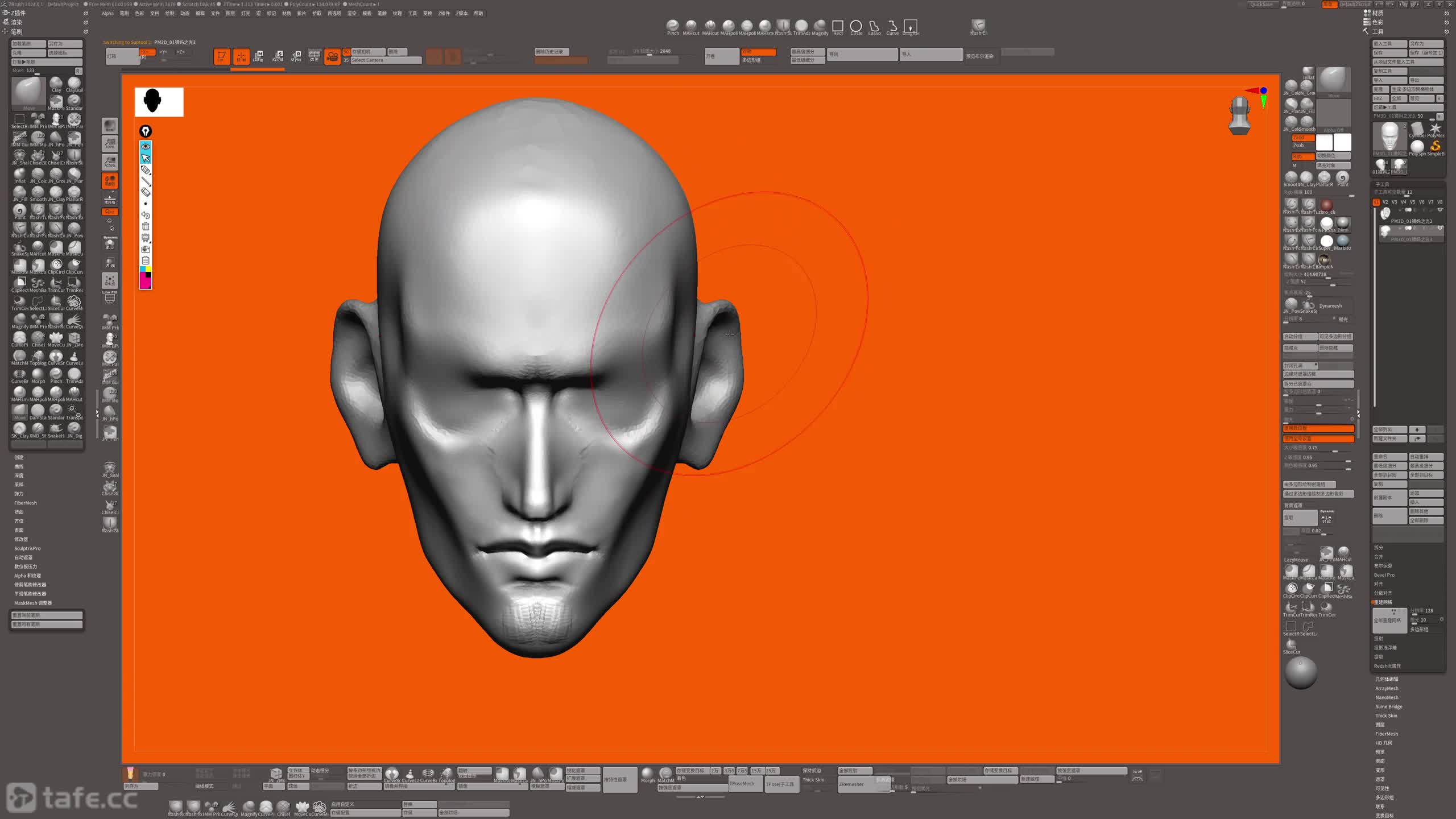Expand the Slime Bridge section
The height and width of the screenshot is (819, 1456).
pos(1389,706)
